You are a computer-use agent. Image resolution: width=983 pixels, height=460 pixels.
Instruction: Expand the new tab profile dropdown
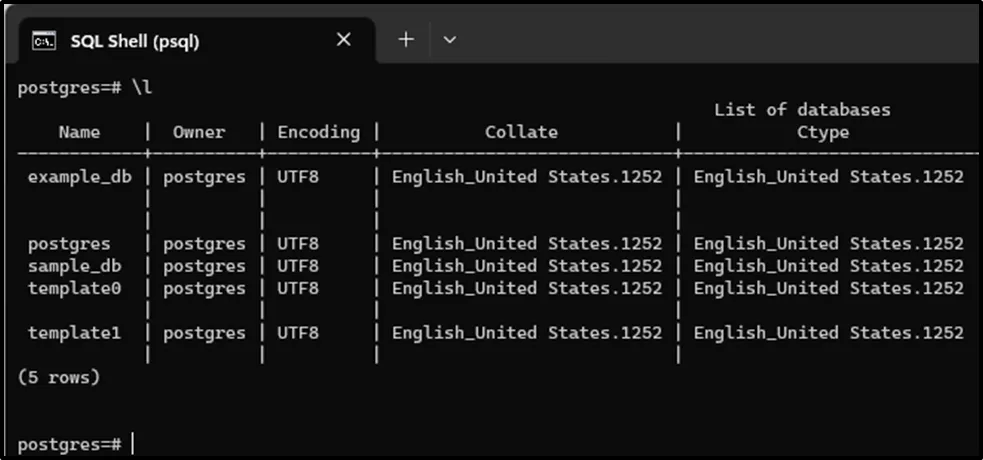click(449, 40)
